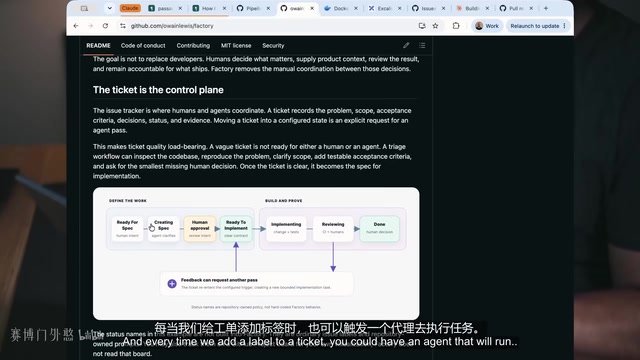Screen dimensions: 640x360
Task: Click the 'Human approval' box in diagram
Action: 200,229
